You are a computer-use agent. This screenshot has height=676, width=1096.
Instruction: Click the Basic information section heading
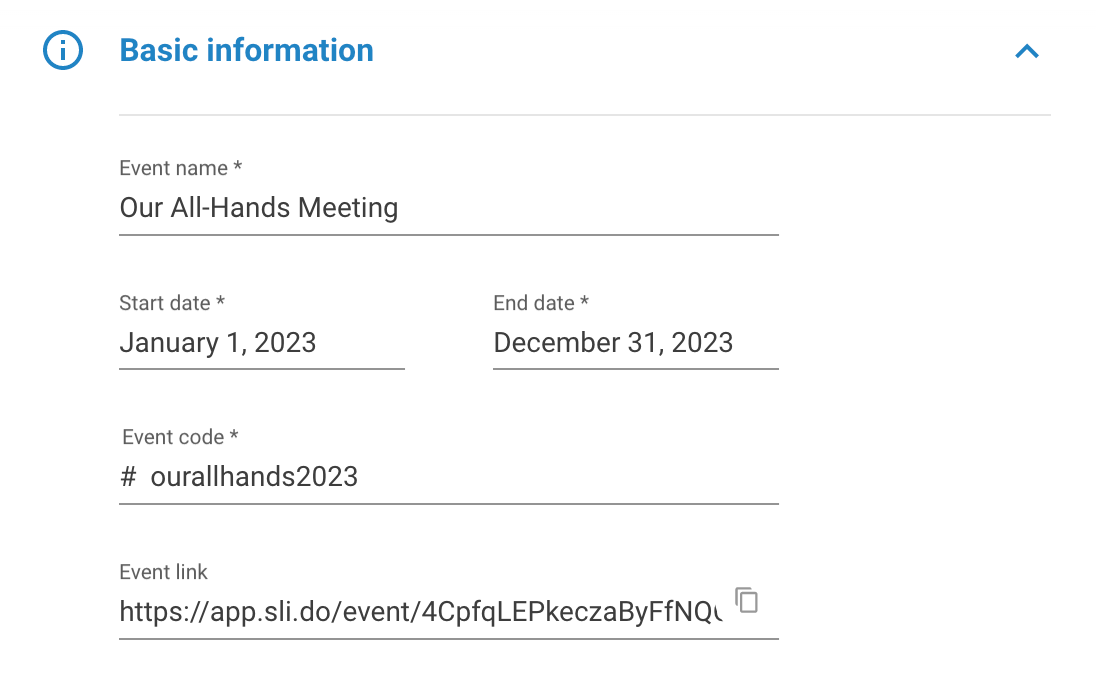point(246,50)
